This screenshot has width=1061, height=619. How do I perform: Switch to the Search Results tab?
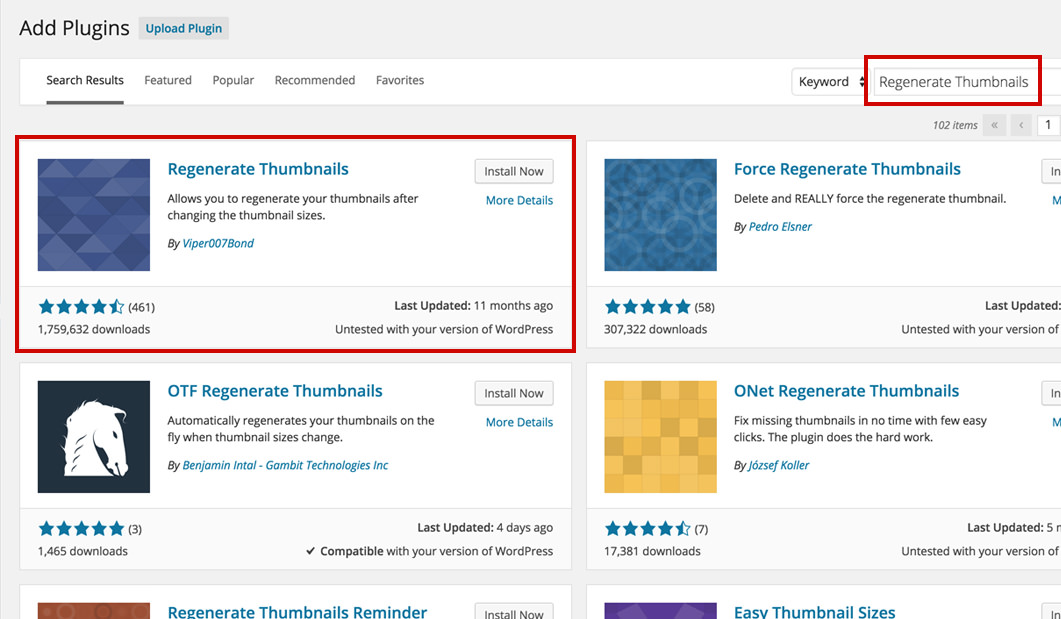click(x=85, y=81)
